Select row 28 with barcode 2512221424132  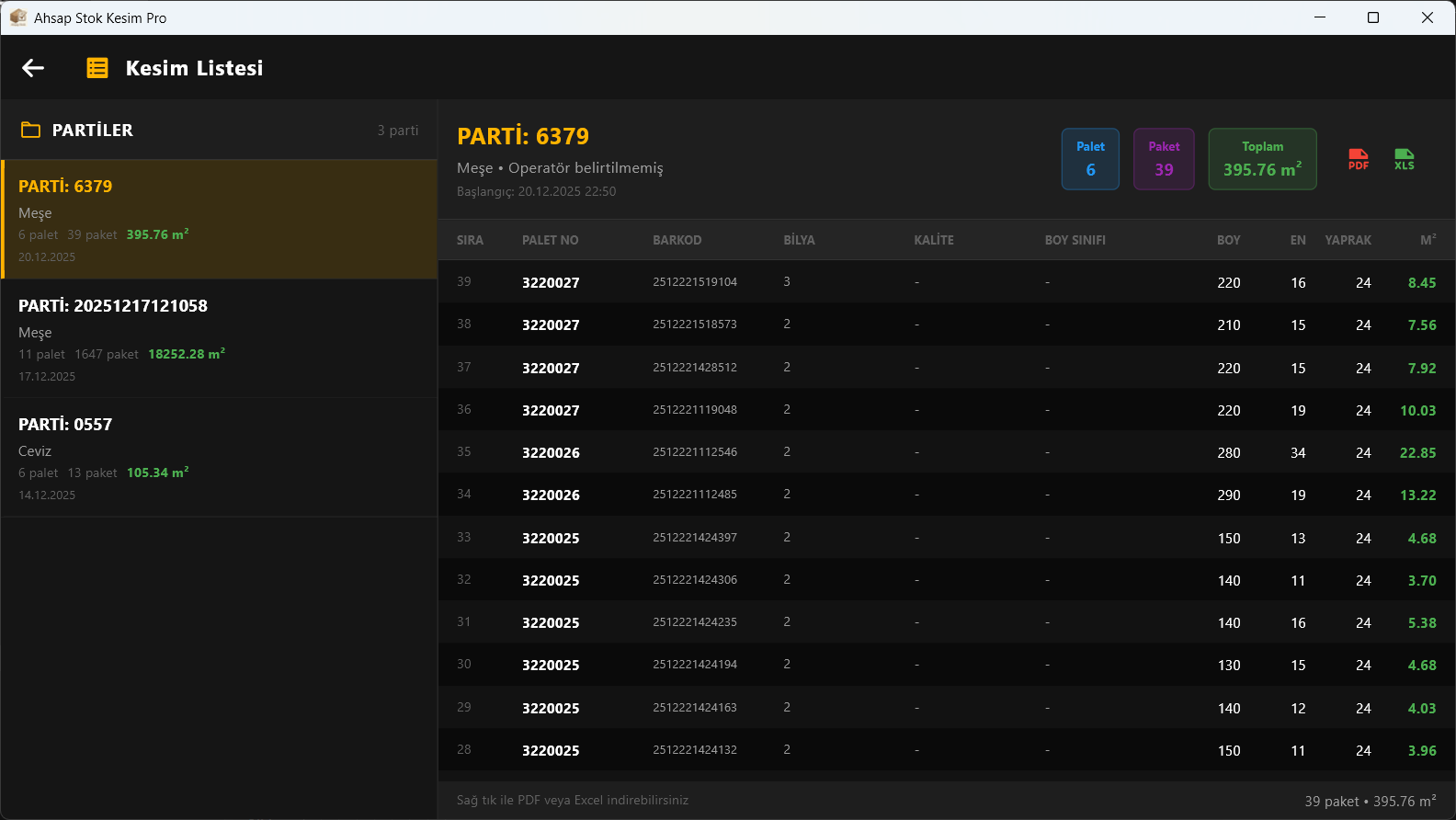click(x=947, y=750)
